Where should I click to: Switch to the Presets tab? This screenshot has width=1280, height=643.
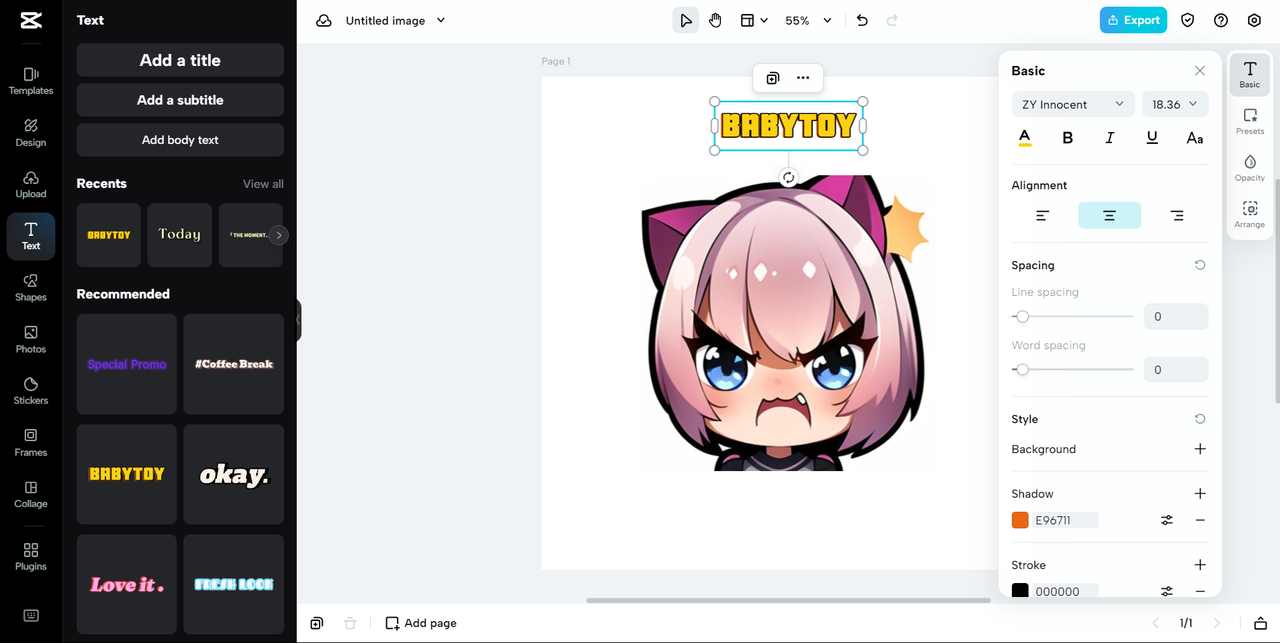point(1250,122)
